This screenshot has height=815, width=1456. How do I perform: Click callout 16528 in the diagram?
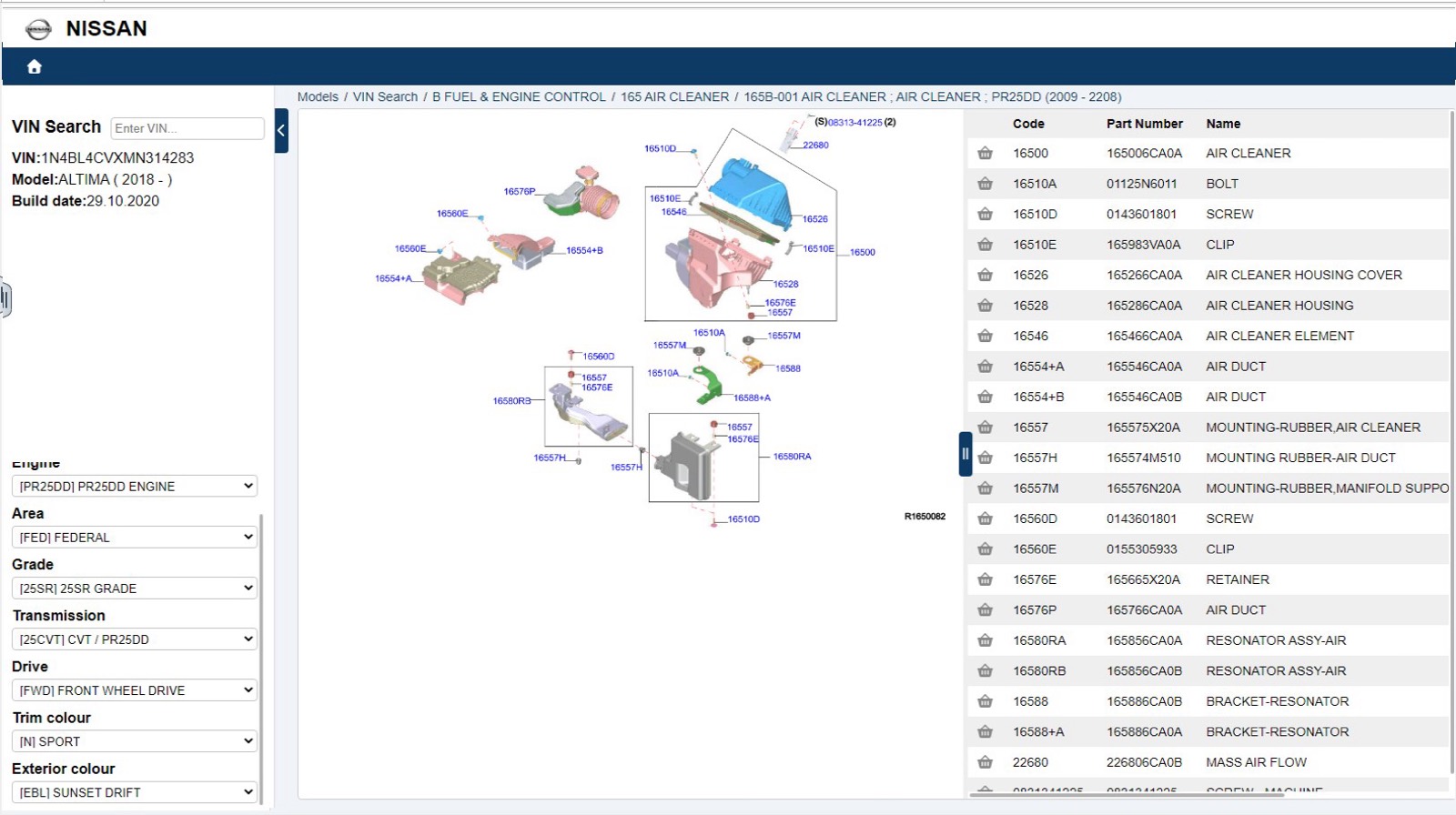coord(786,285)
